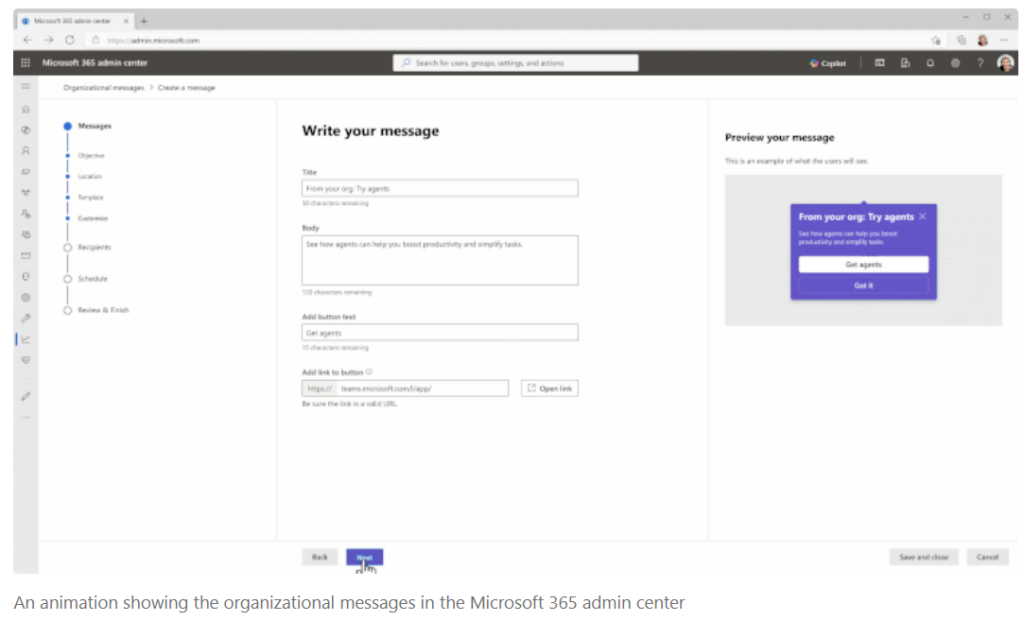The image size is (1024, 621).
Task: Open the app launcher waffle icon
Action: [x=25, y=63]
